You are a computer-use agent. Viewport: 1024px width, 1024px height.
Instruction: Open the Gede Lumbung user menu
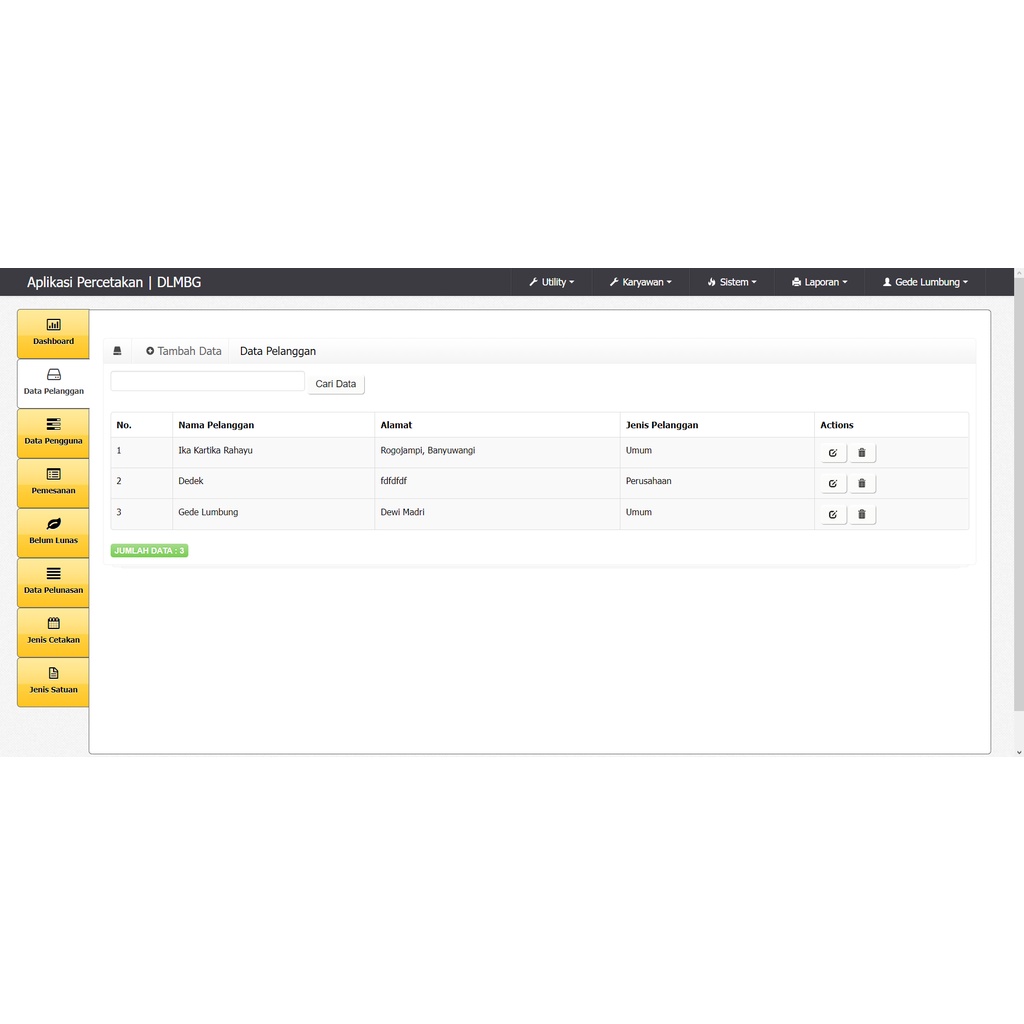click(x=925, y=282)
